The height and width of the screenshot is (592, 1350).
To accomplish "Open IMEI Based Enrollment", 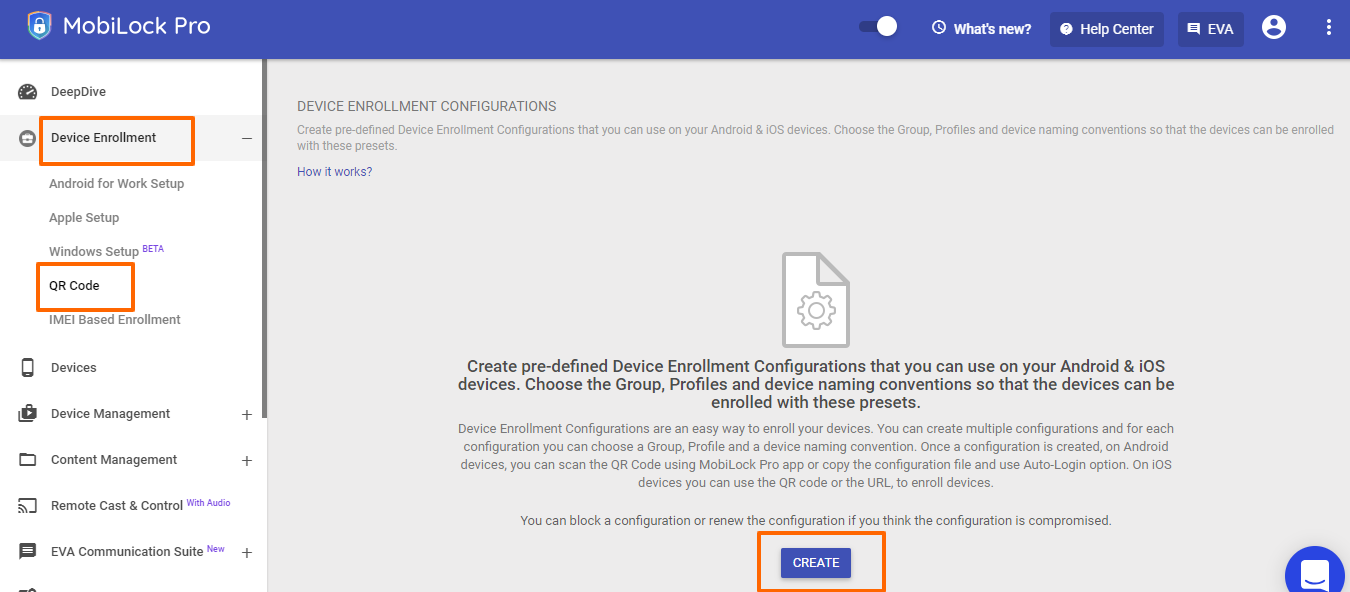I will tap(115, 320).
